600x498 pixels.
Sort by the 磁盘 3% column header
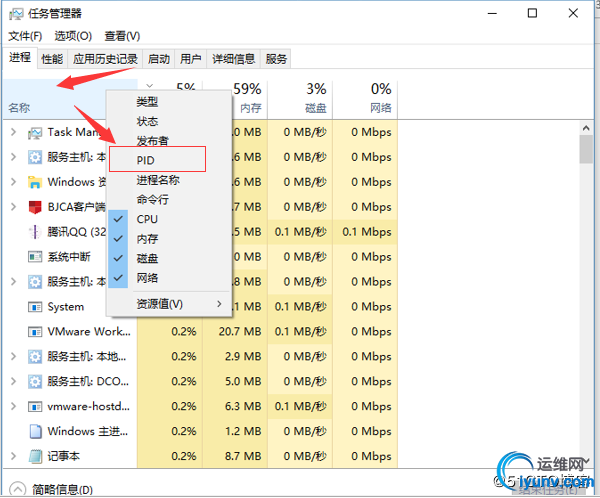coord(300,100)
